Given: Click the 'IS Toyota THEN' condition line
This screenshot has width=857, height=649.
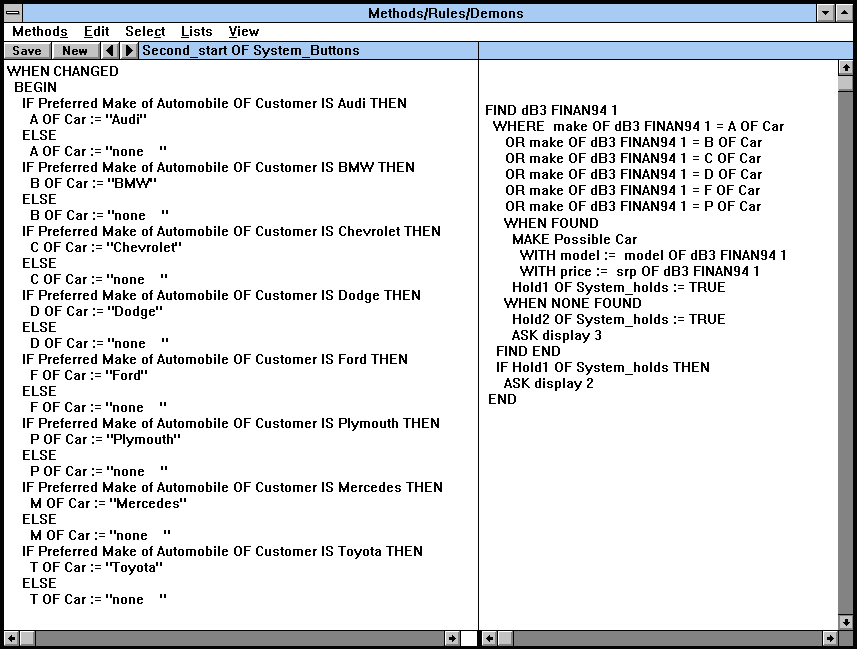Looking at the screenshot, I should [x=222, y=551].
